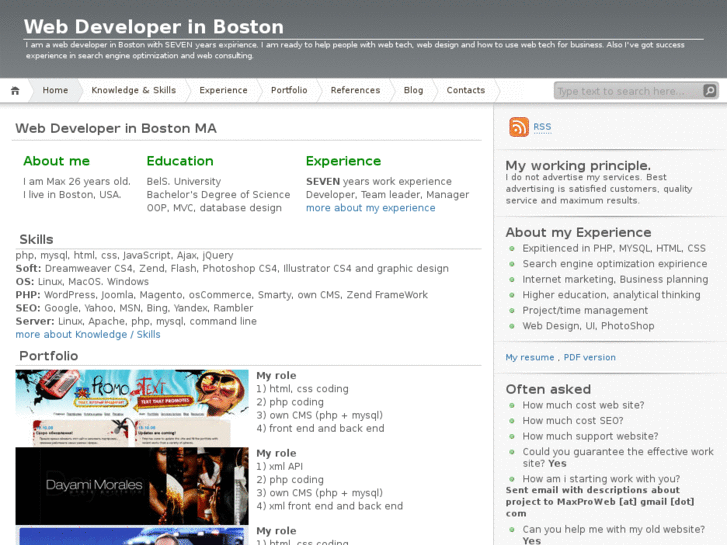Click the home icon in navigation bar

(x=15, y=90)
